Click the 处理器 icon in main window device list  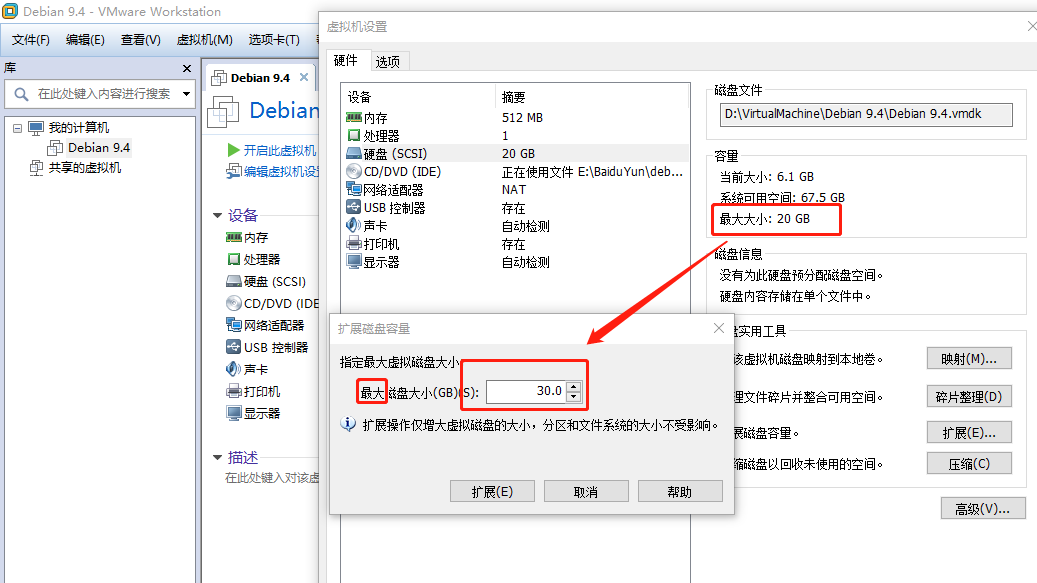pos(233,258)
